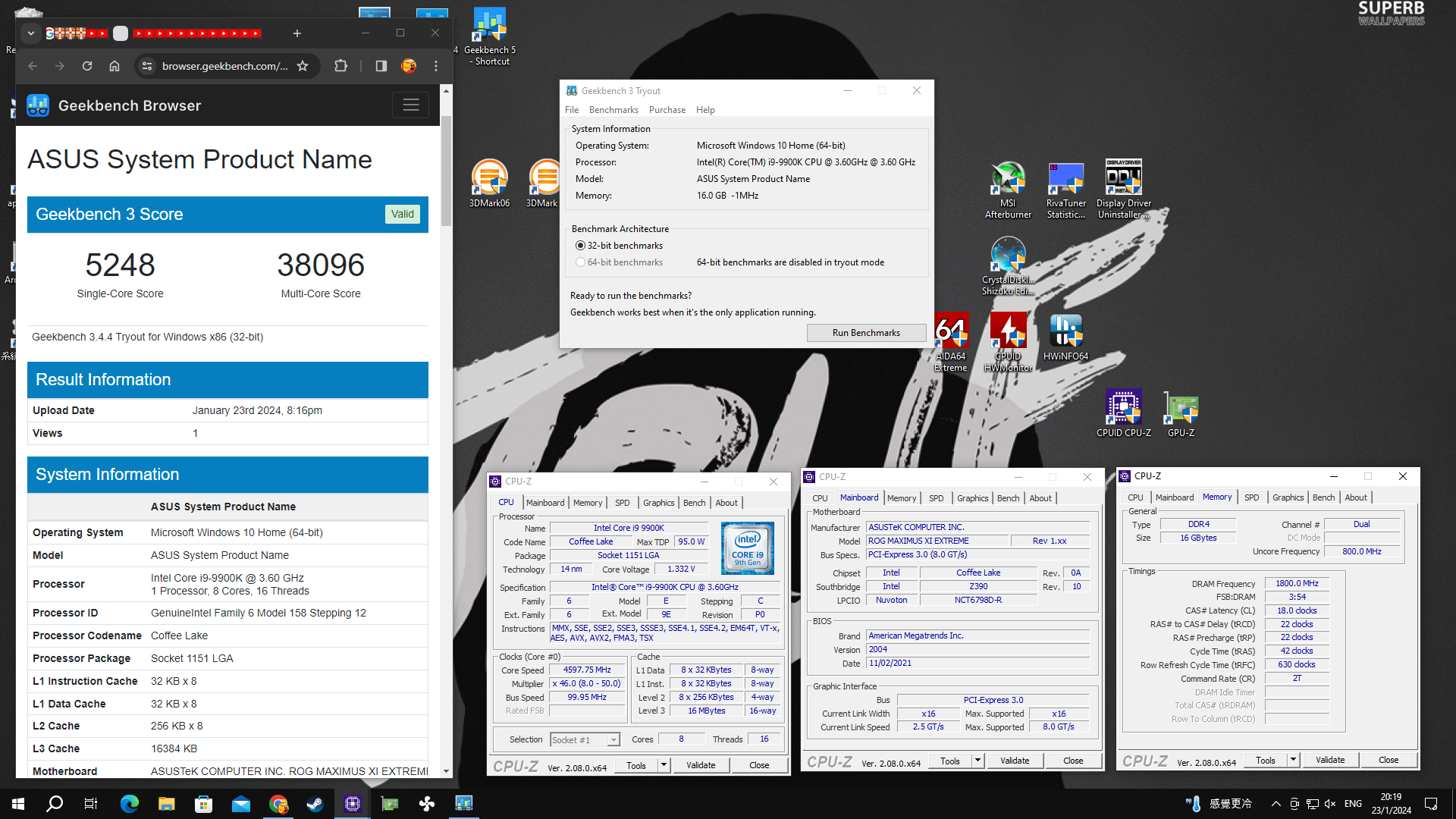This screenshot has width=1456, height=819.
Task: Click Tools button in Mainboard CPU-Z
Action: coord(950,761)
